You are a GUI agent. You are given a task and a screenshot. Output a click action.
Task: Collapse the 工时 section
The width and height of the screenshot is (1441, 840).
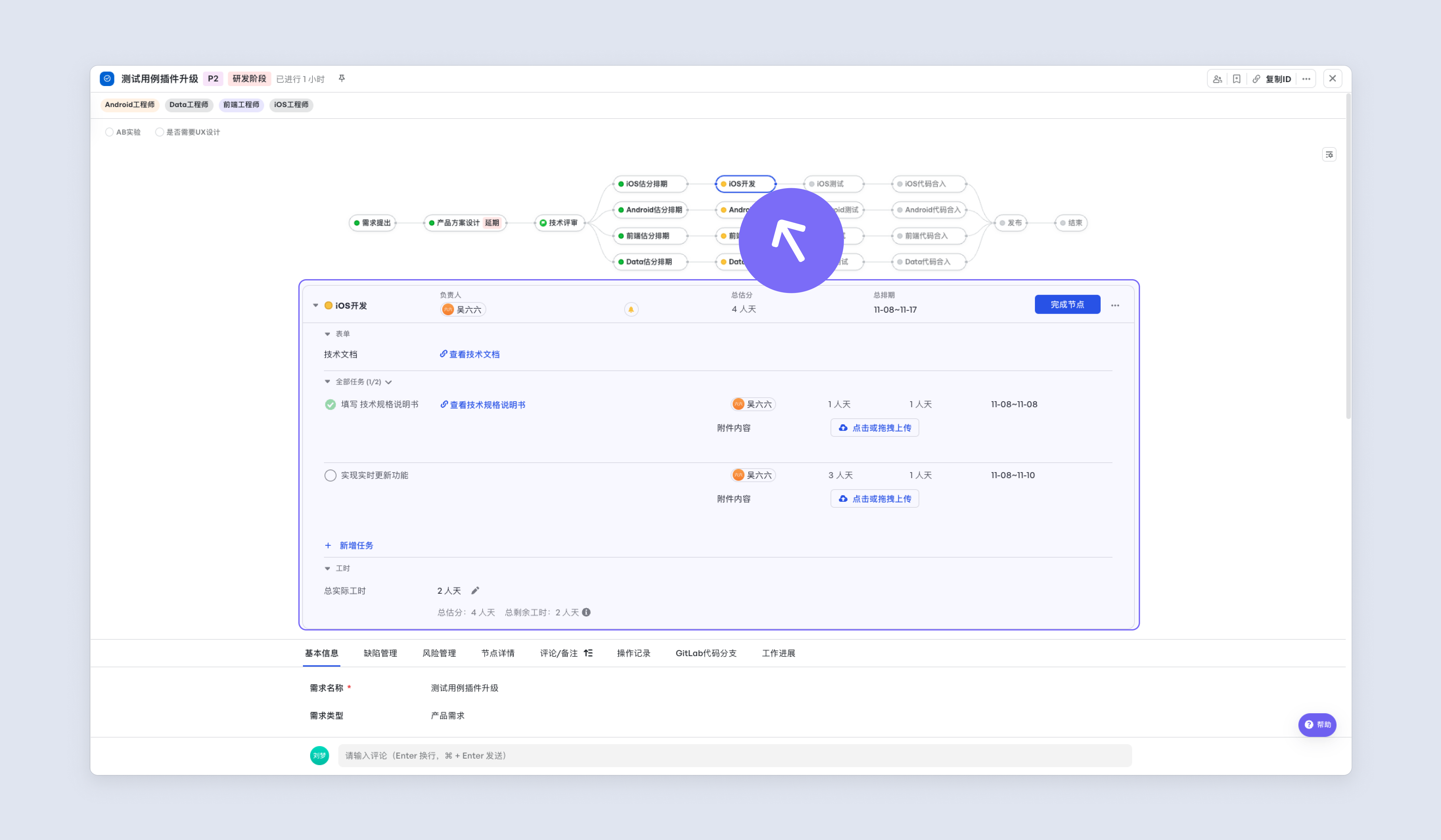click(327, 568)
